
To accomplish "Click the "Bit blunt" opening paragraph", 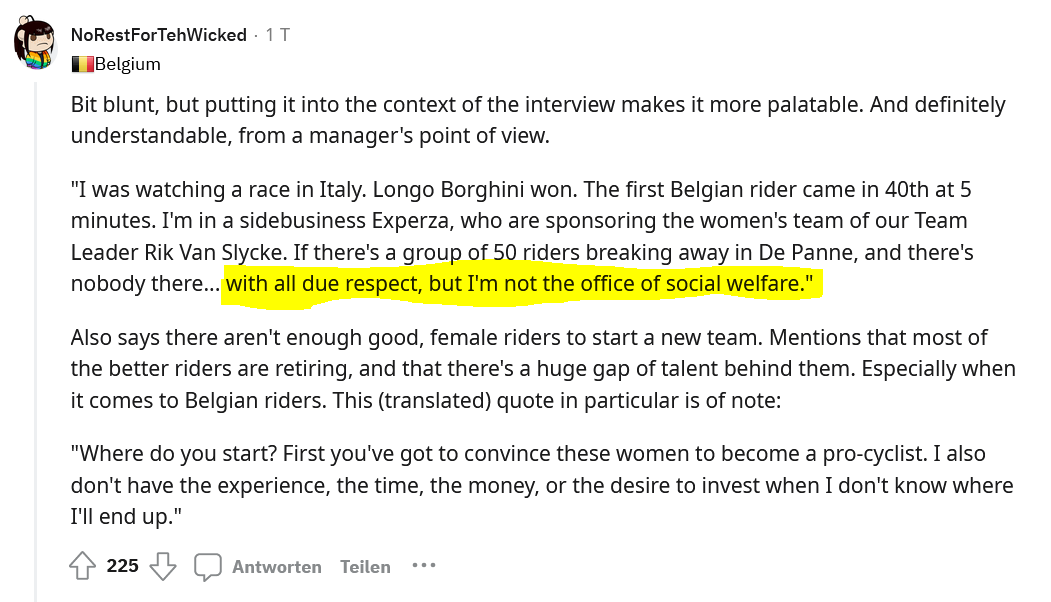I will [x=538, y=120].
